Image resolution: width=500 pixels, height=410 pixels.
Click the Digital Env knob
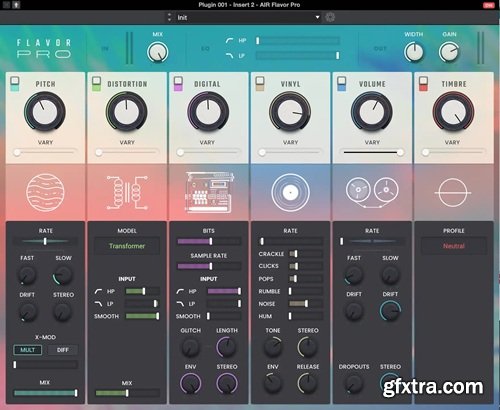point(190,383)
